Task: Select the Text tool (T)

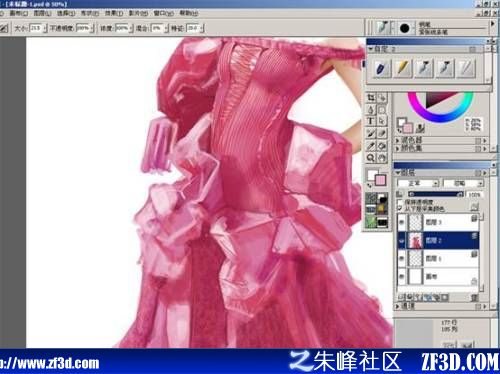Action: click(371, 122)
